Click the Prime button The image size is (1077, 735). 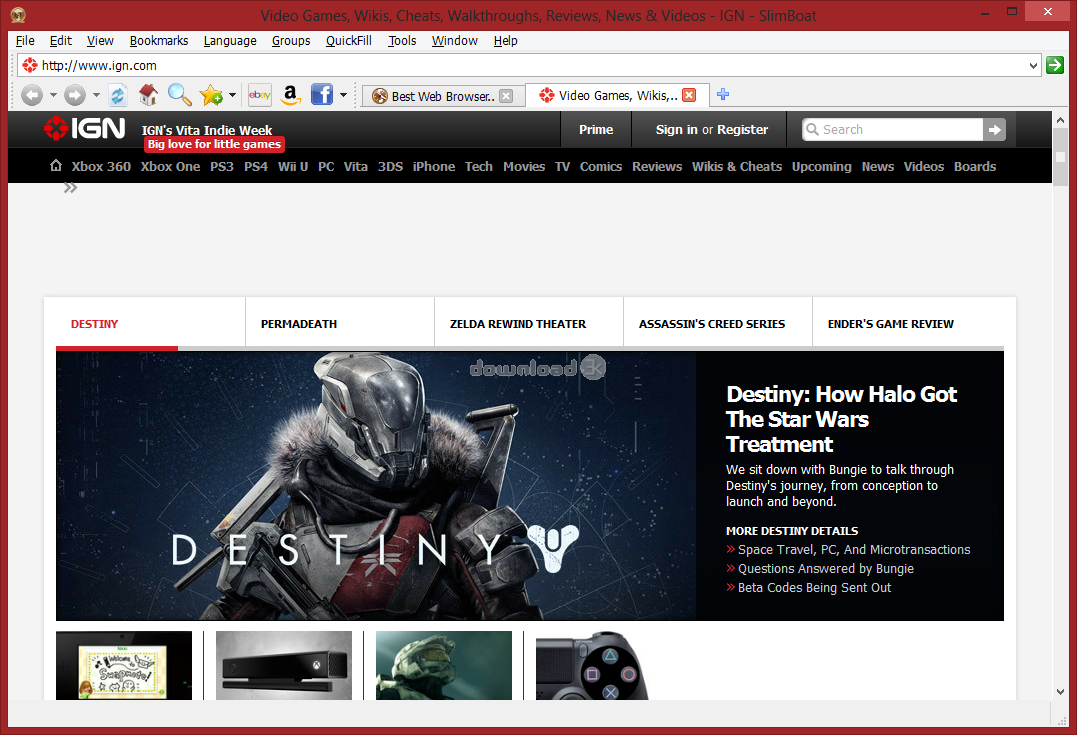[x=596, y=129]
